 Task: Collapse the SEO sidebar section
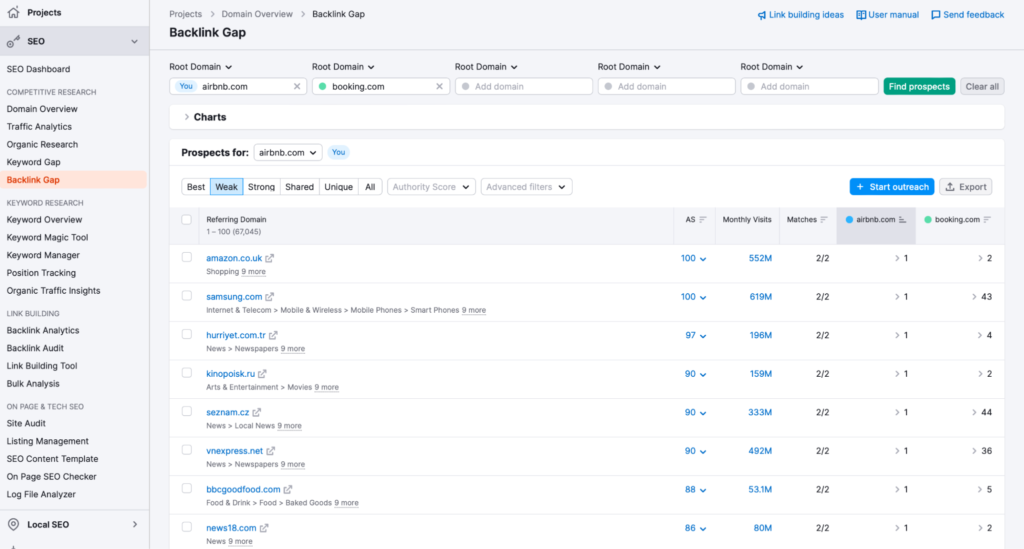tap(135, 41)
